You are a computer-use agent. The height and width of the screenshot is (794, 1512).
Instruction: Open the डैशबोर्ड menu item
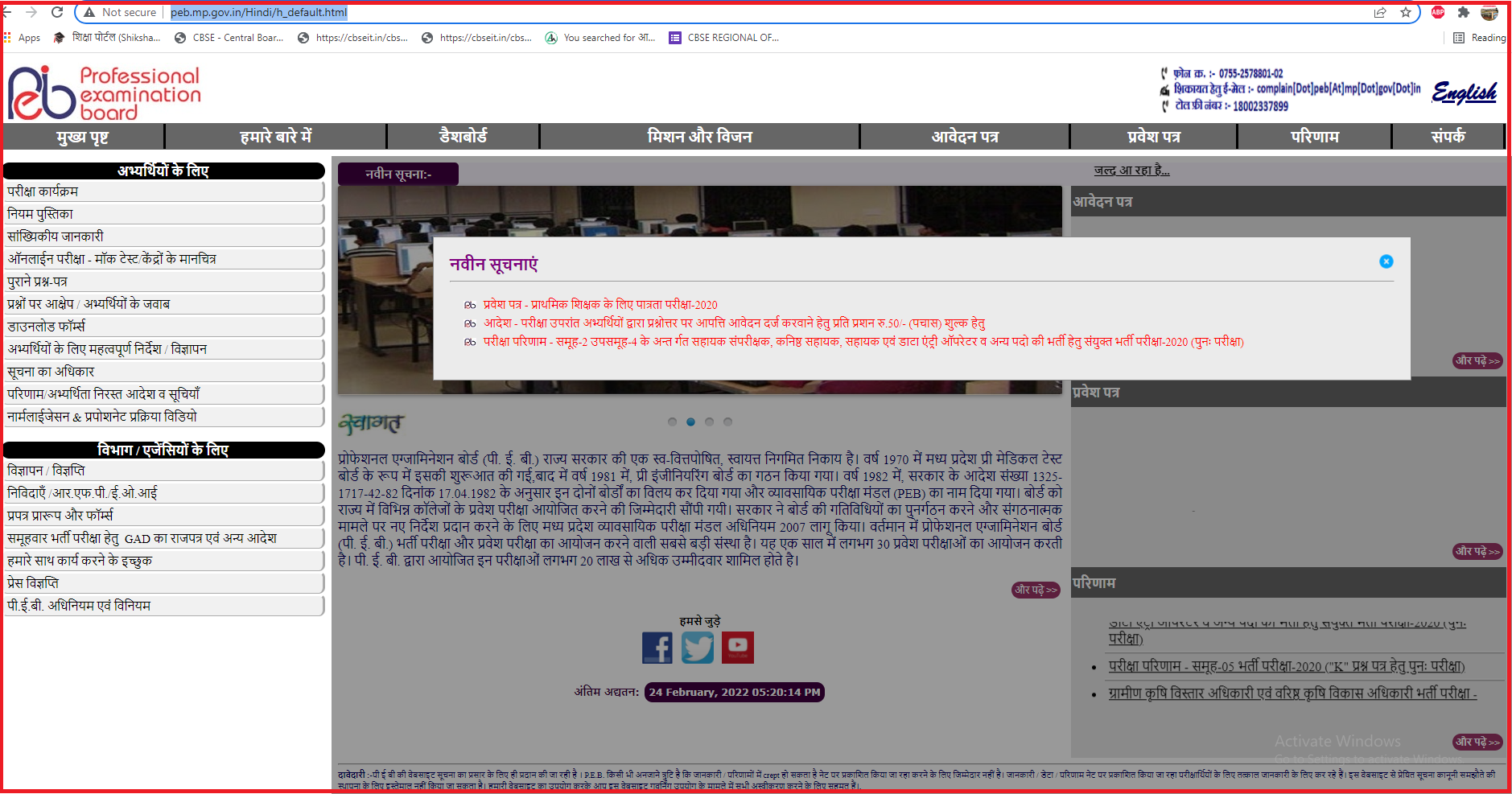tap(463, 137)
